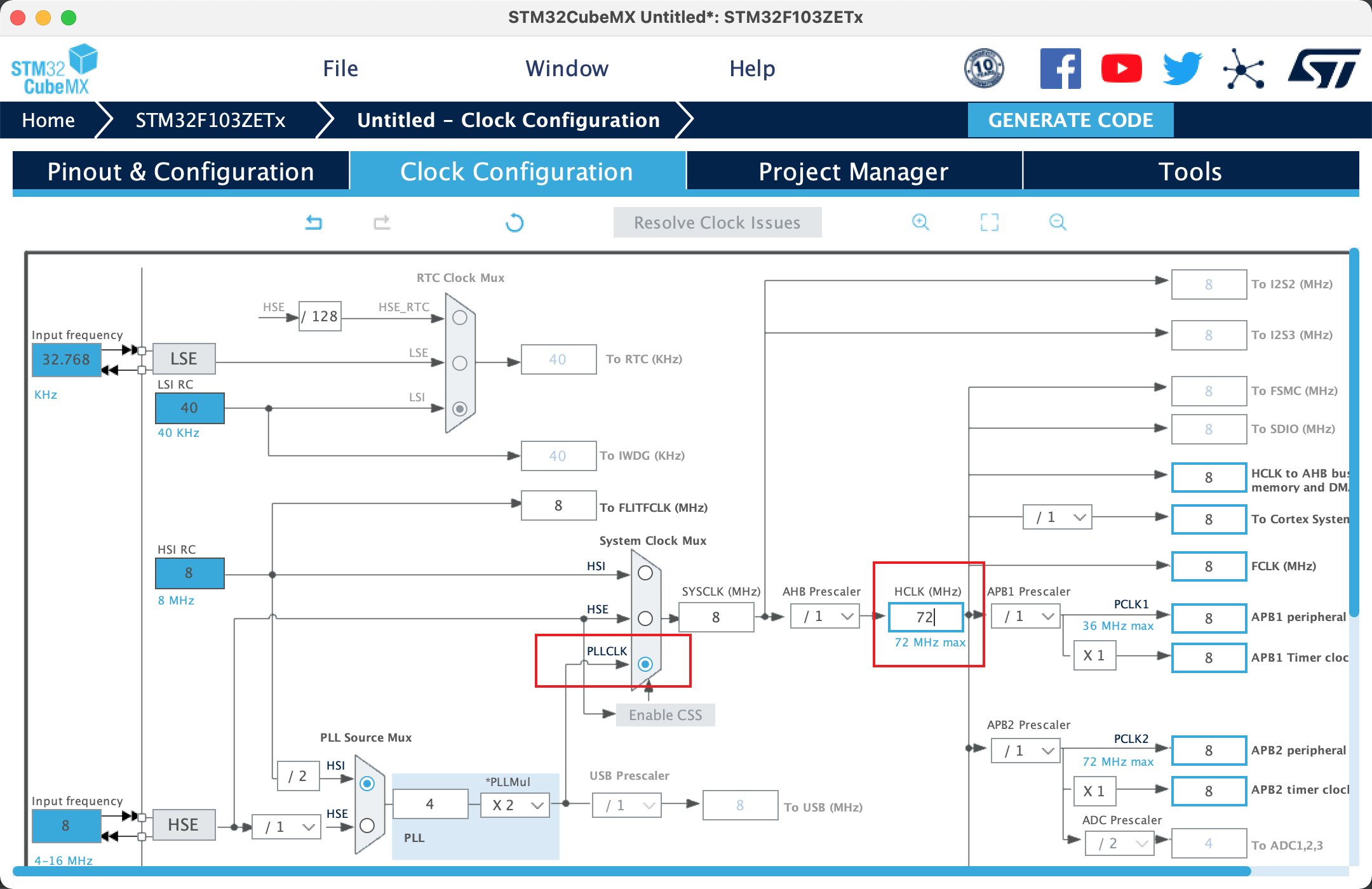Select HSI in System Clock Mux

click(645, 573)
